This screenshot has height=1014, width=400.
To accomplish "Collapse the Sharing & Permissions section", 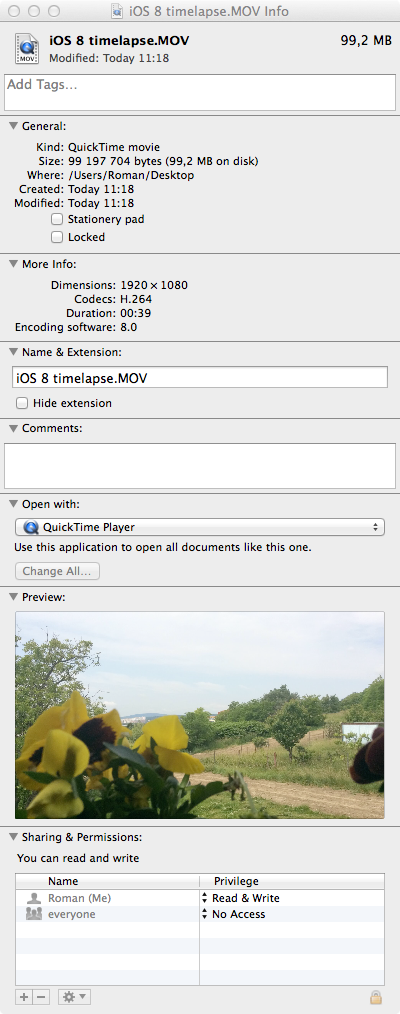I will point(13,837).
